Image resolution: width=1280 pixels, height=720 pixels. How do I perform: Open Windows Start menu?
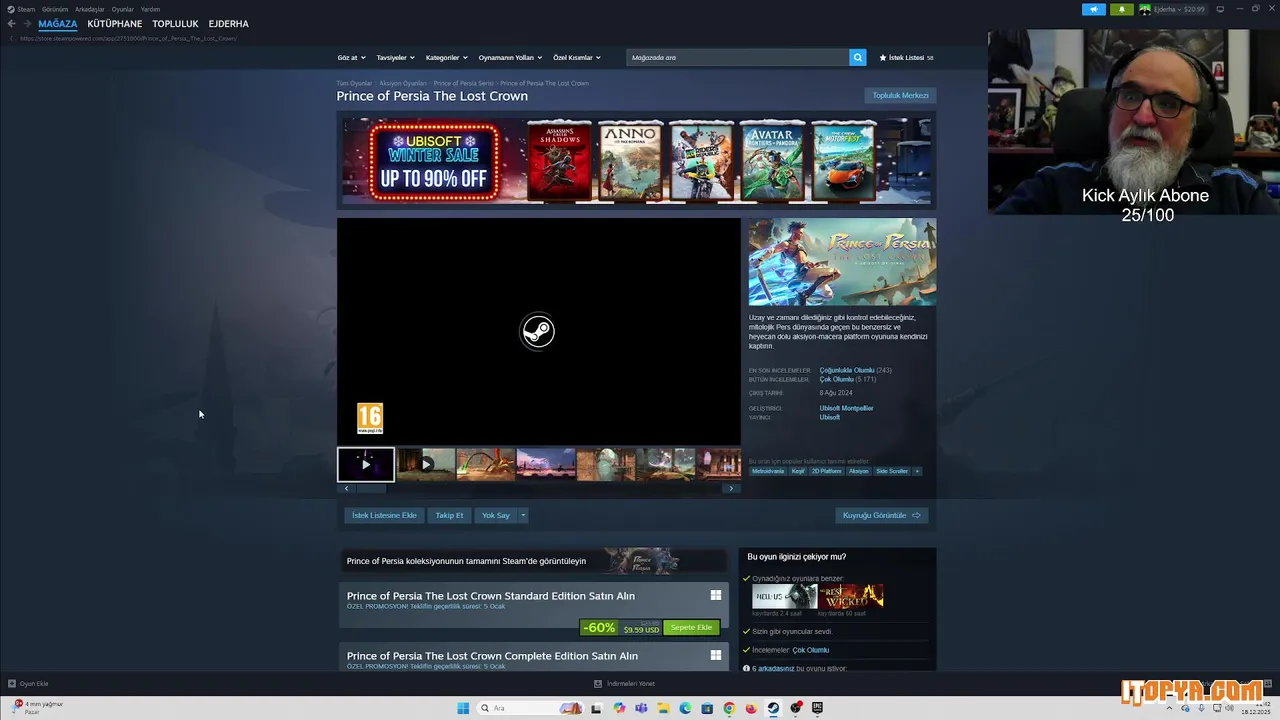463,708
